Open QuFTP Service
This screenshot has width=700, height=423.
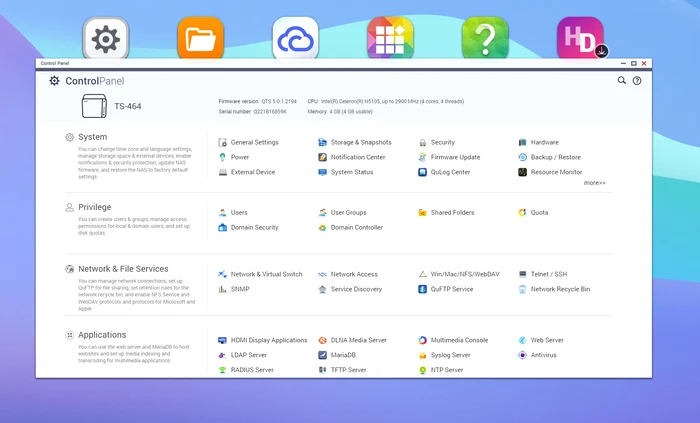(445, 289)
